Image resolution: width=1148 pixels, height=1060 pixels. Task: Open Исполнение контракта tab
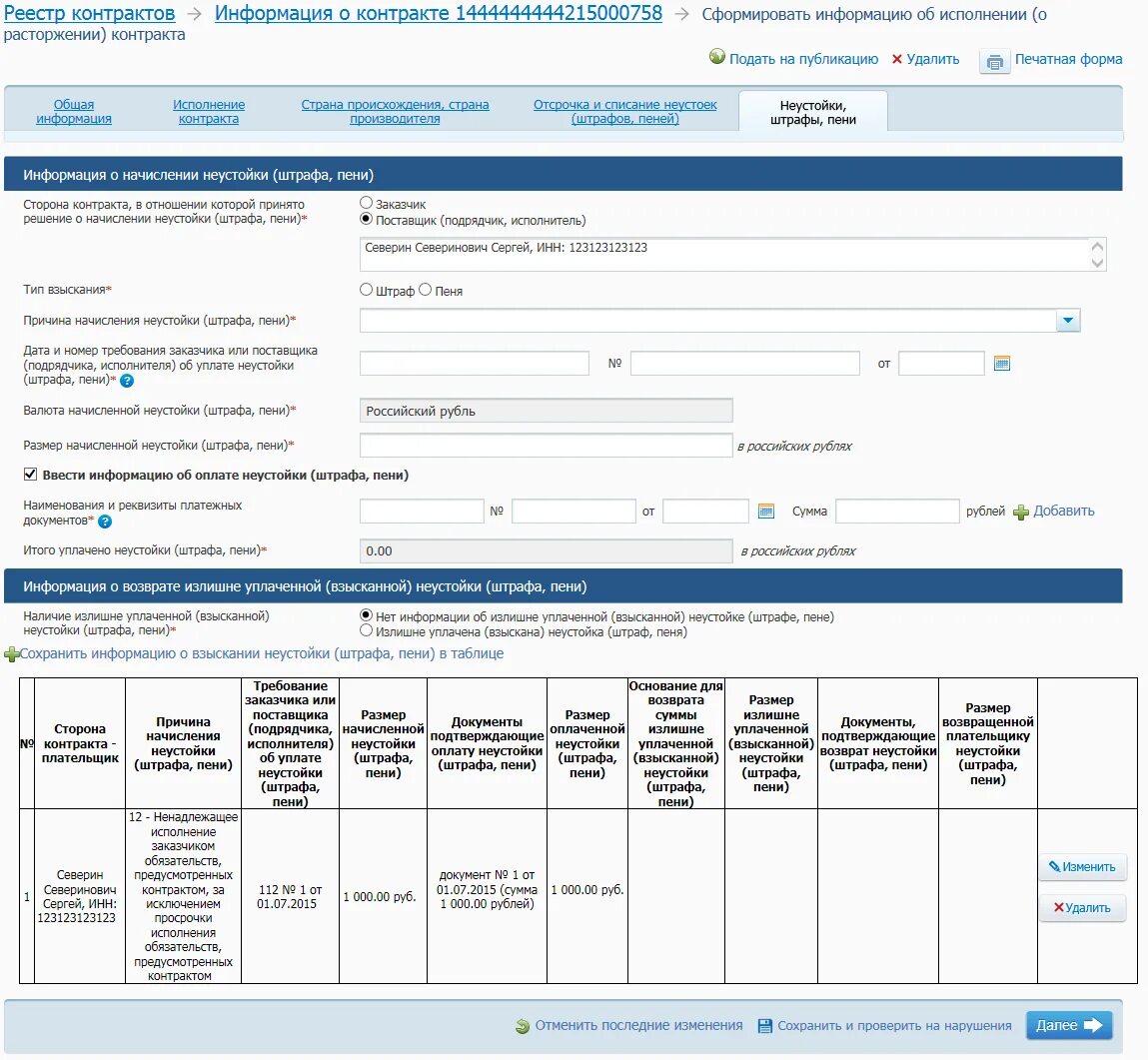(209, 111)
